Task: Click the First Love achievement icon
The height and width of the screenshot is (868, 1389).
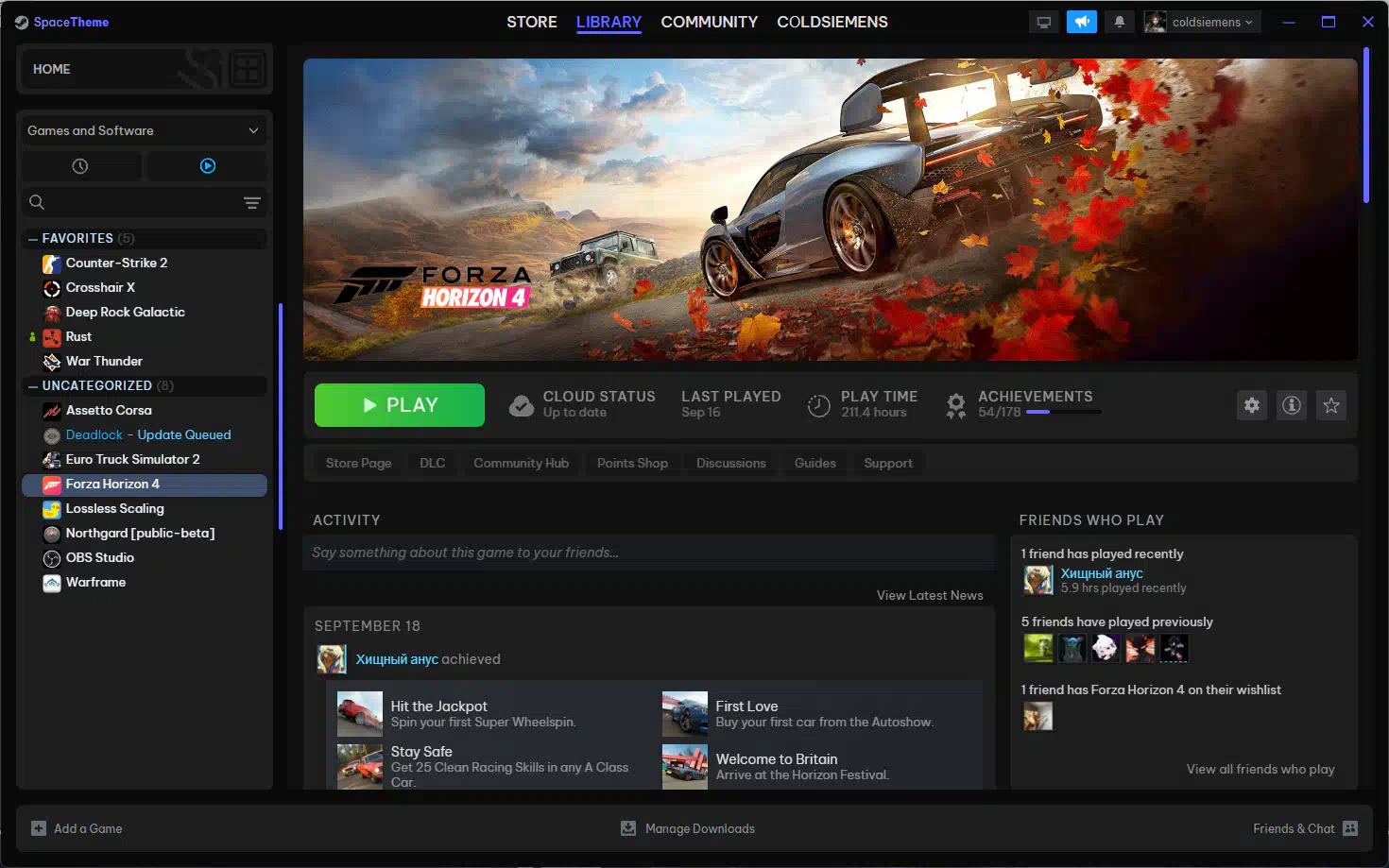Action: tap(685, 714)
